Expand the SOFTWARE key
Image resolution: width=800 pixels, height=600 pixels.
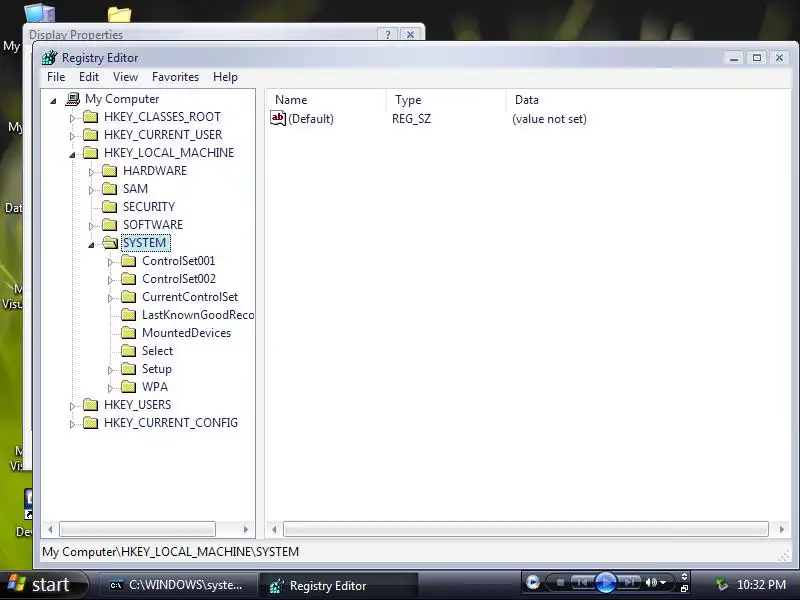point(91,226)
